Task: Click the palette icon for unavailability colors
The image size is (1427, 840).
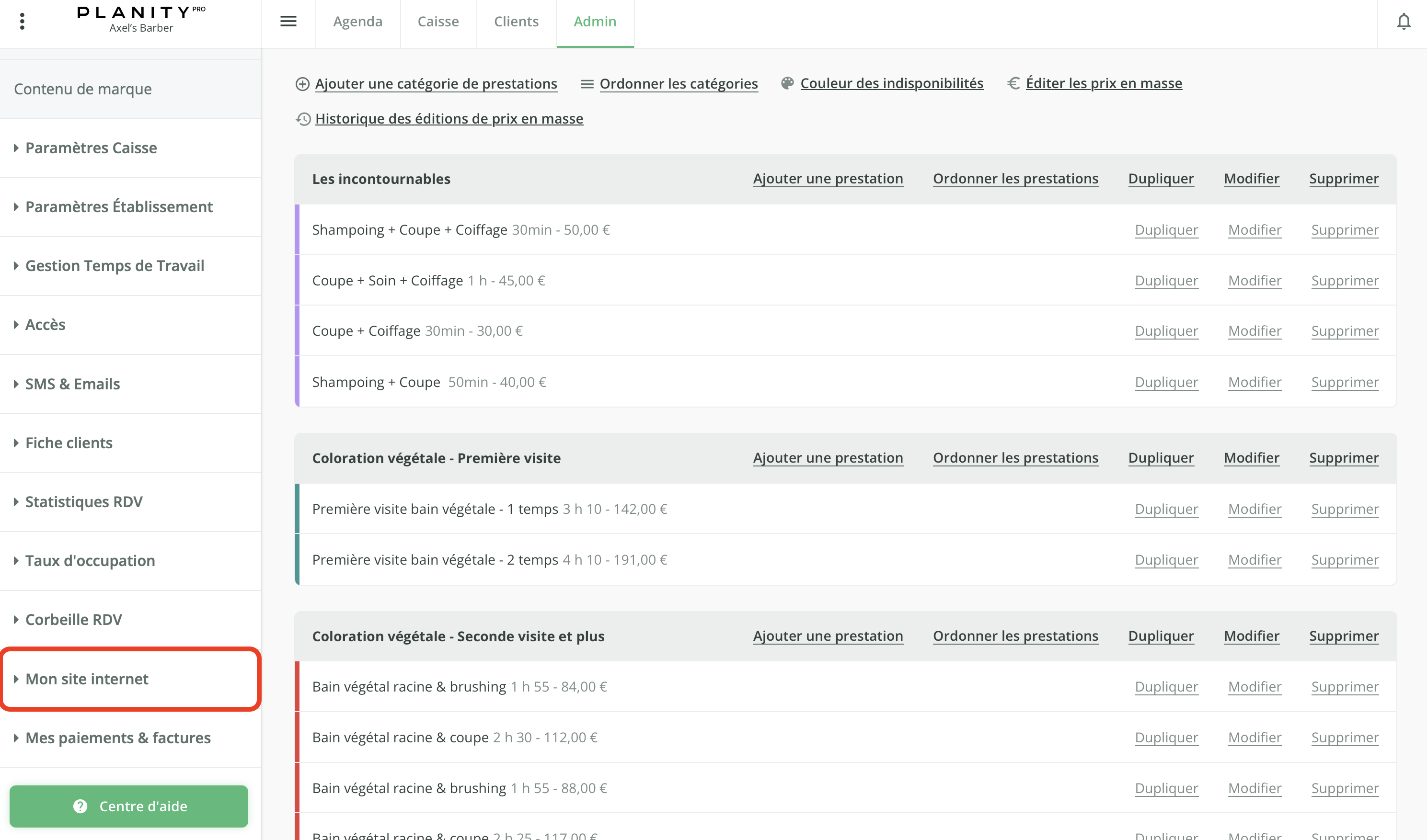Action: [x=787, y=83]
